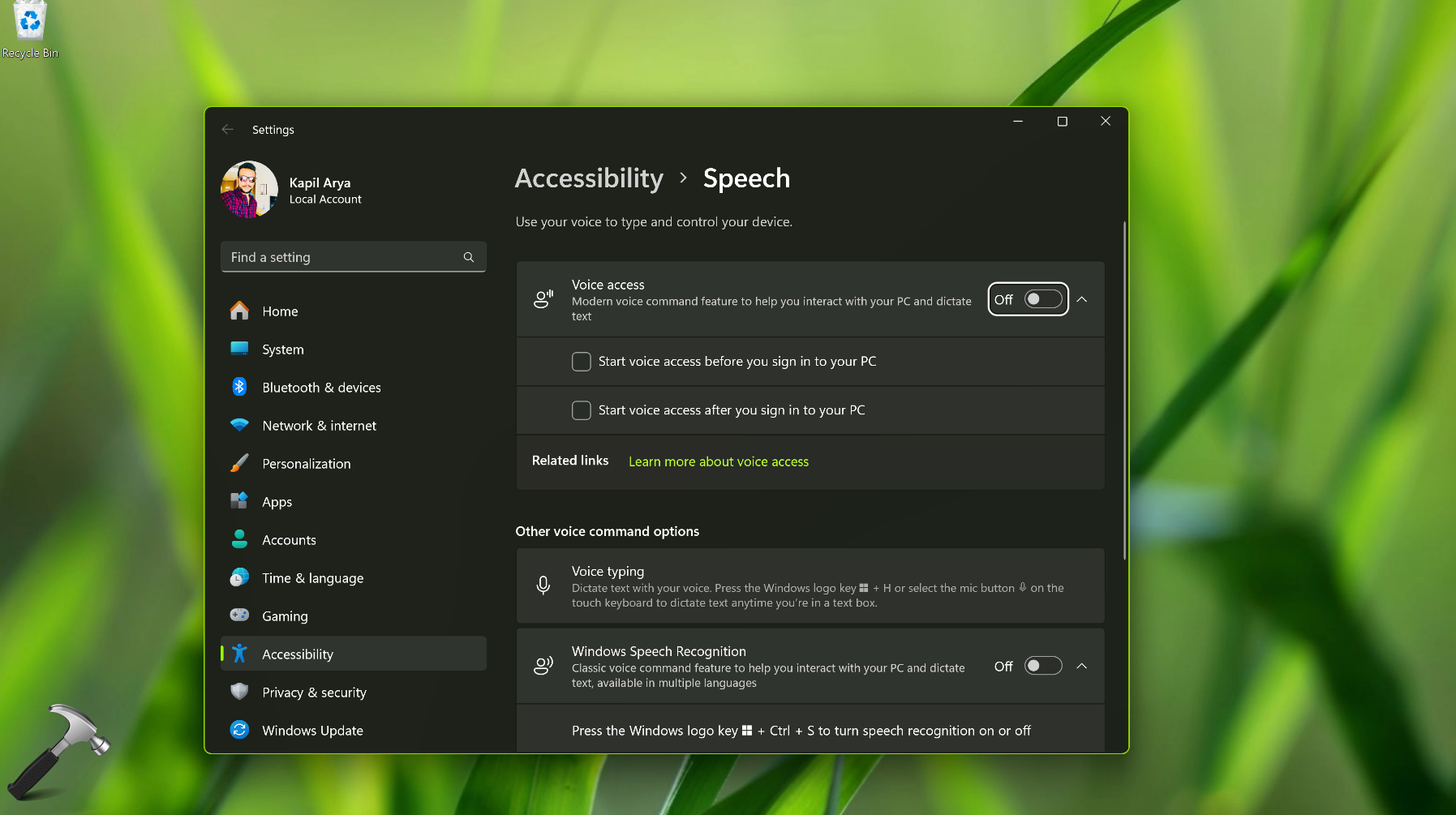Click the back arrow in Settings
1456x815 pixels.
228,130
